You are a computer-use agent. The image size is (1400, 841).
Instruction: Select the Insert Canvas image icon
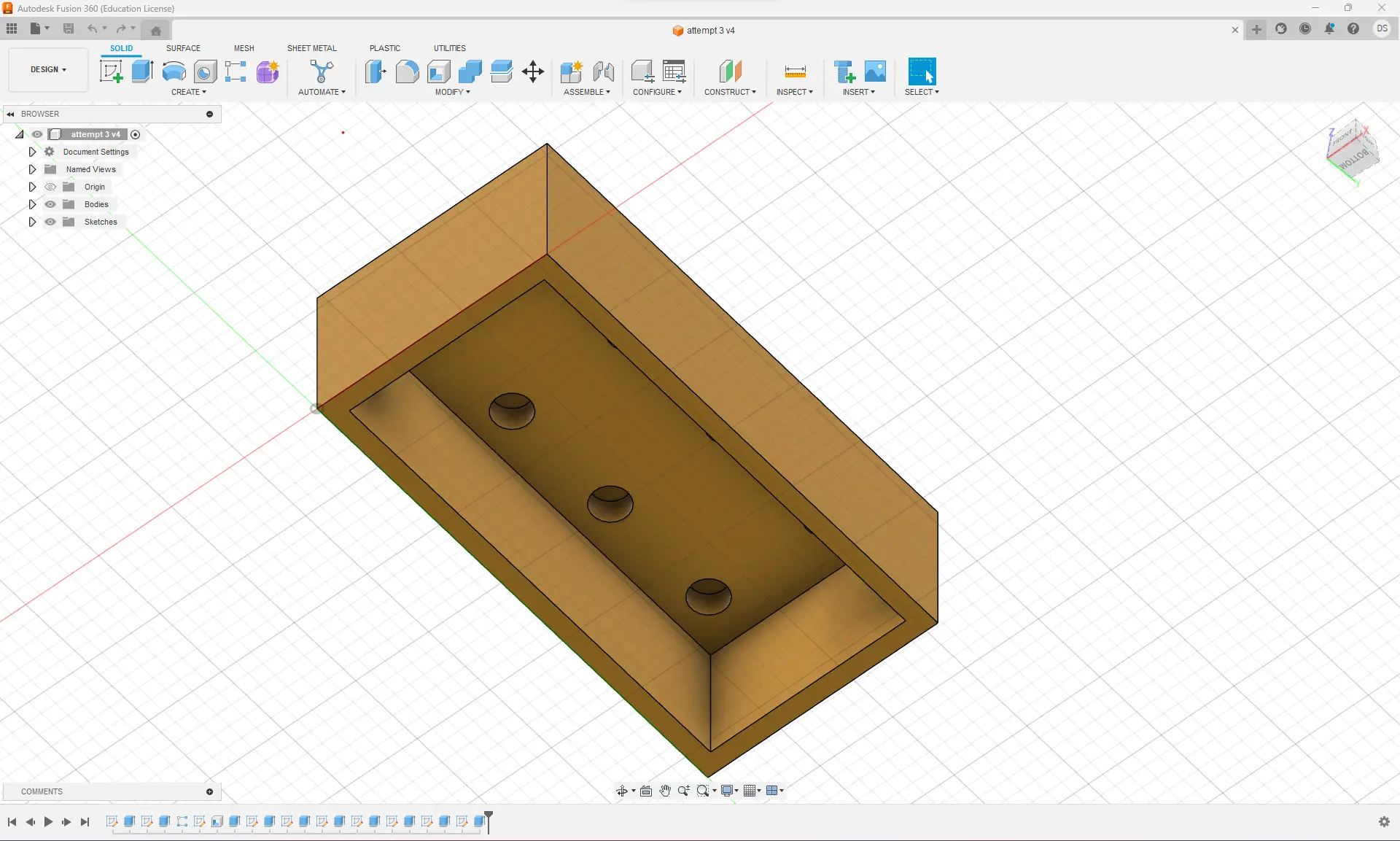(x=875, y=71)
